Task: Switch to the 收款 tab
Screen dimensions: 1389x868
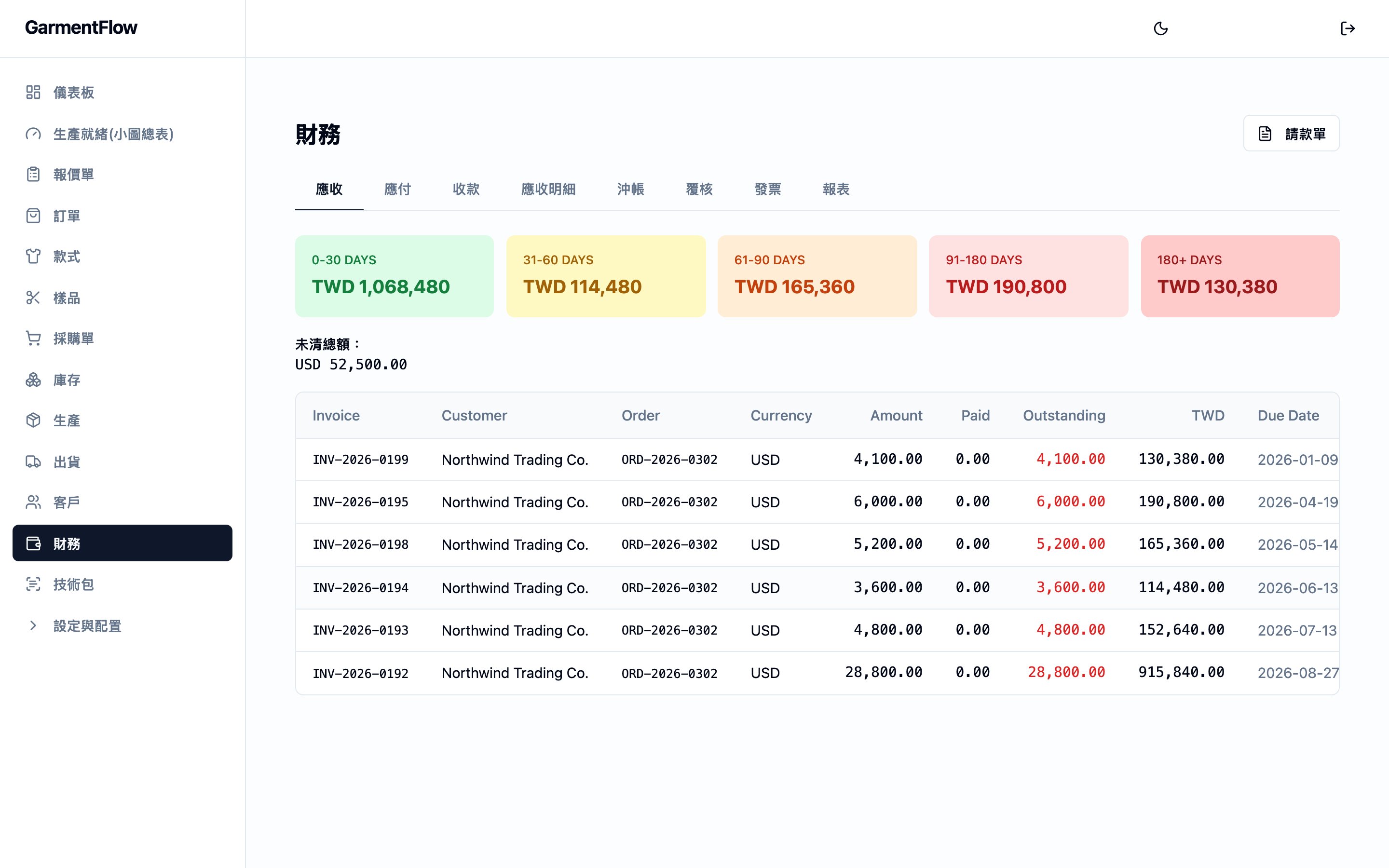Action: point(466,190)
